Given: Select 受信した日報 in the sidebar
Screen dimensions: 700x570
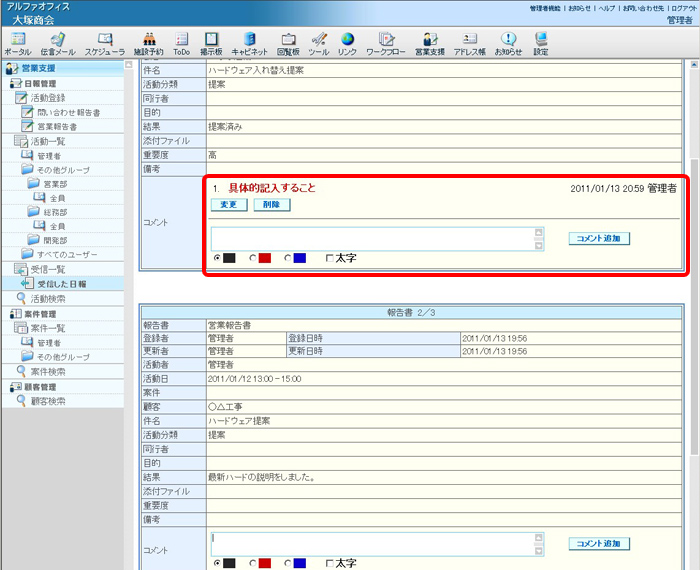Looking at the screenshot, I should click(x=61, y=283).
